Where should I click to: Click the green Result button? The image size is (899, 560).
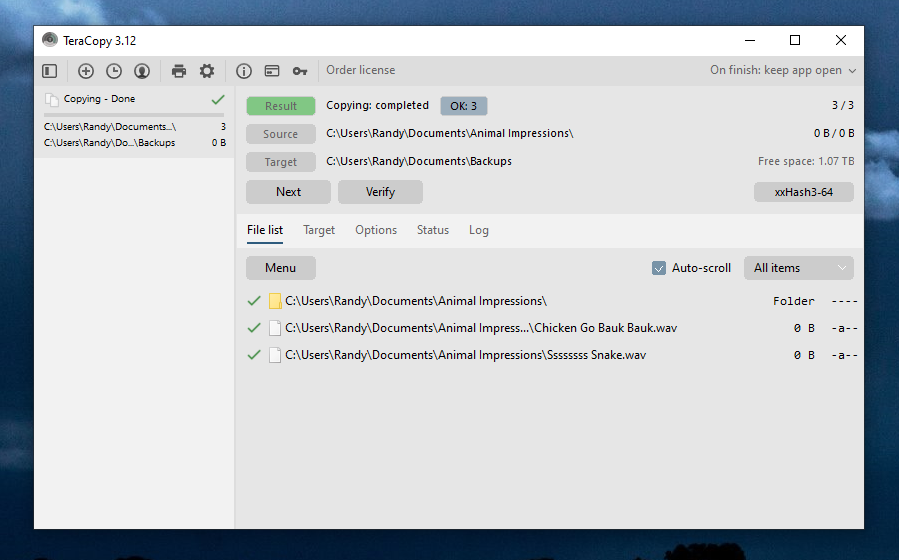click(281, 106)
